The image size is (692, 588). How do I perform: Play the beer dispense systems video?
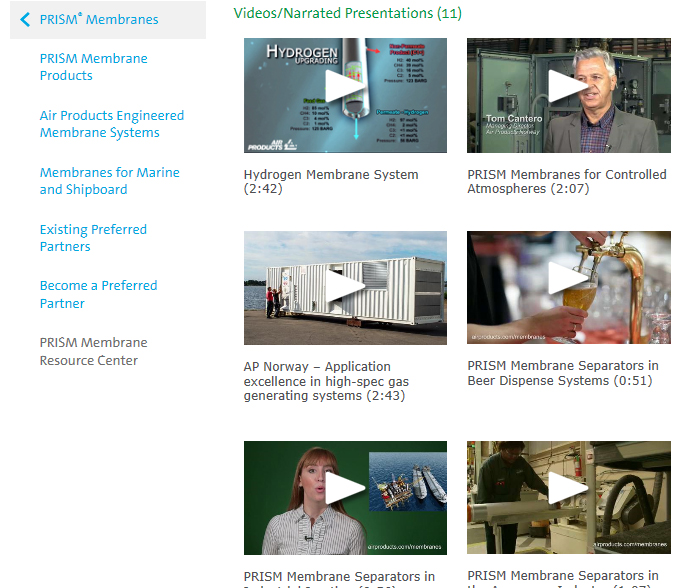tap(568, 287)
